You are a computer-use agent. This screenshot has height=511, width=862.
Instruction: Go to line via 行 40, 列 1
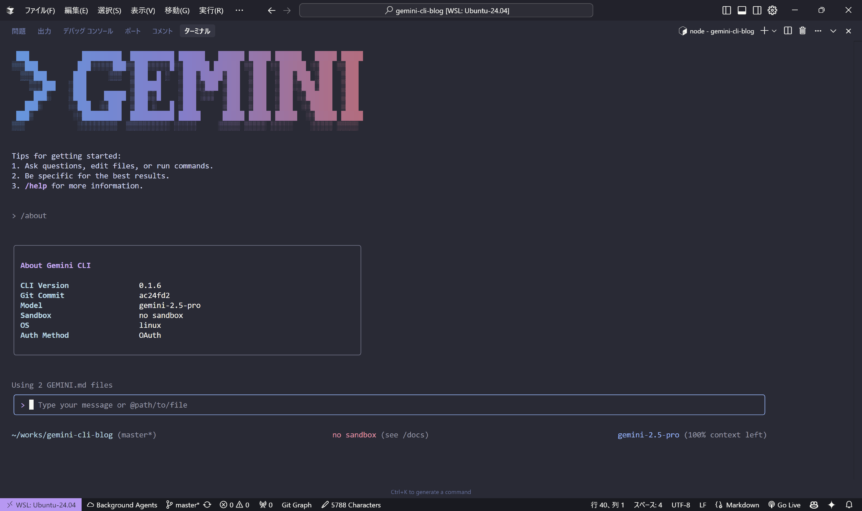click(607, 505)
